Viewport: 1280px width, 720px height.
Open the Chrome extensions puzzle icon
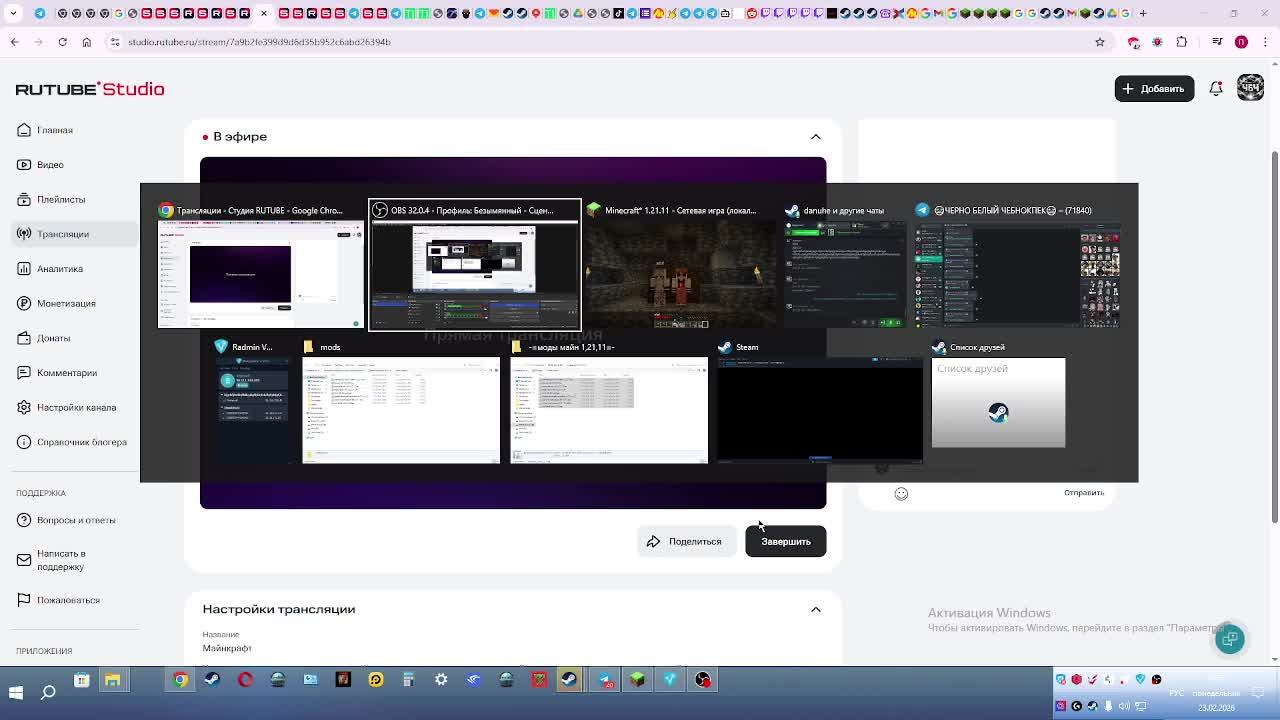(x=1182, y=42)
